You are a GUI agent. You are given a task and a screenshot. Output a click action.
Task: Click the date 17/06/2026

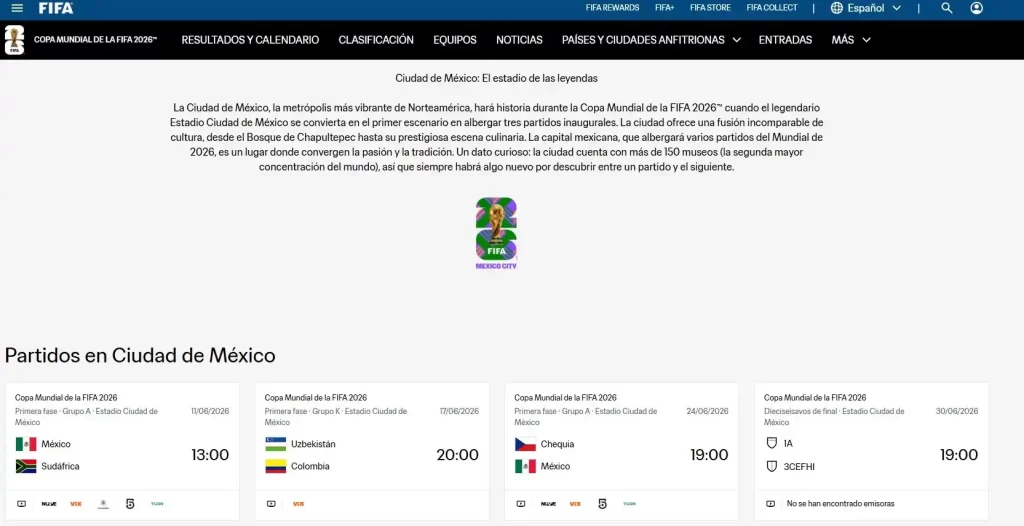click(459, 411)
